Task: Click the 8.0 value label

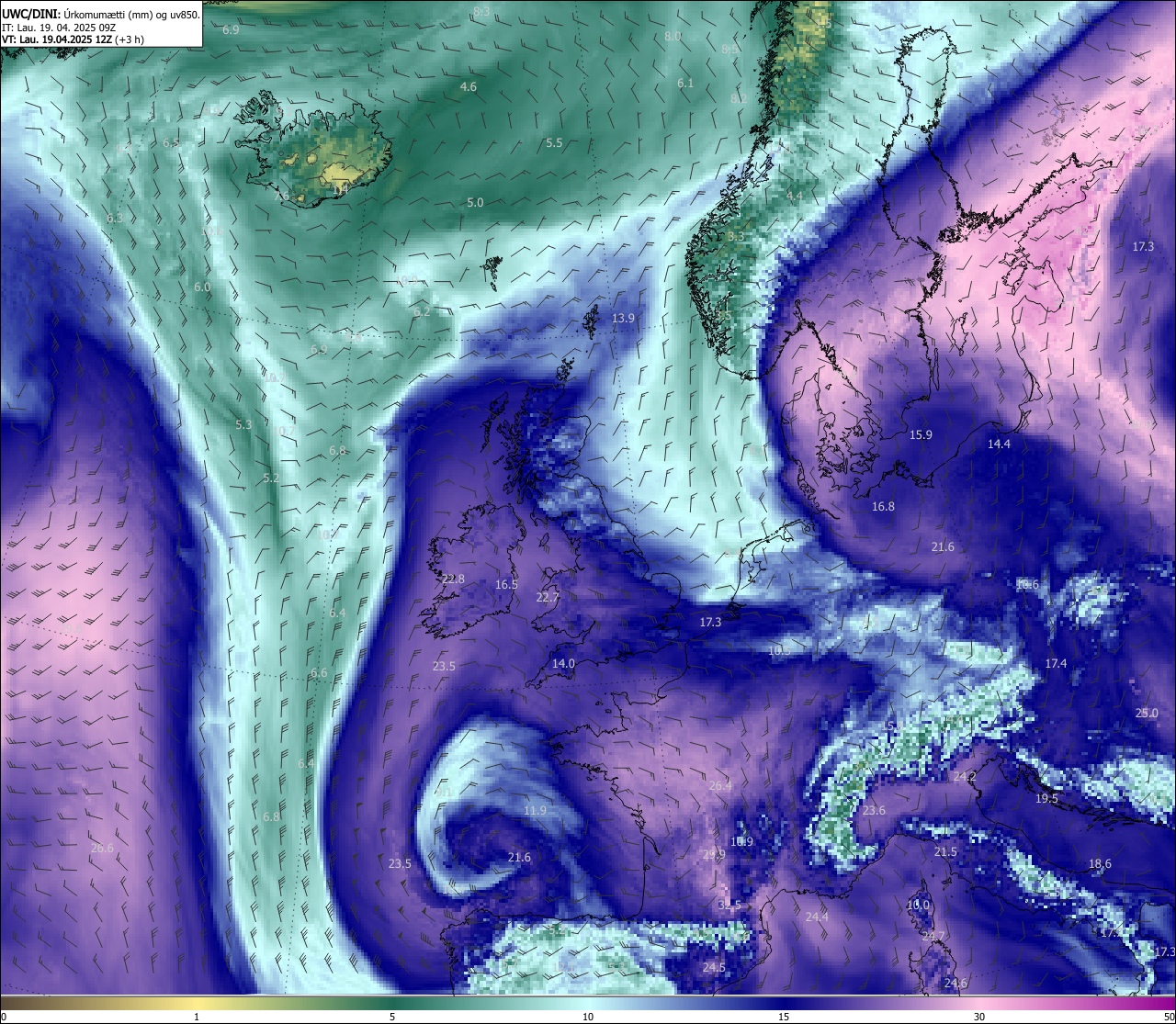Action: pyautogui.click(x=673, y=35)
